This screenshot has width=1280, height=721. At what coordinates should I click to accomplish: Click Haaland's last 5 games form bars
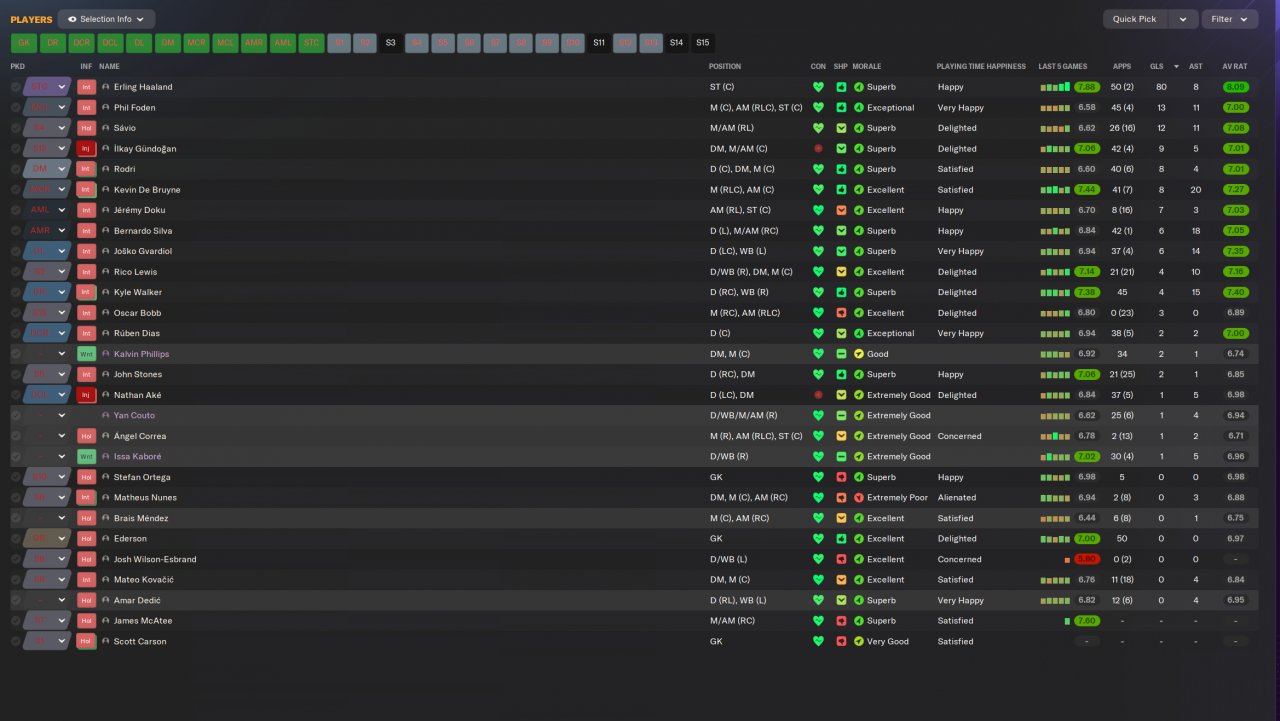(1055, 87)
